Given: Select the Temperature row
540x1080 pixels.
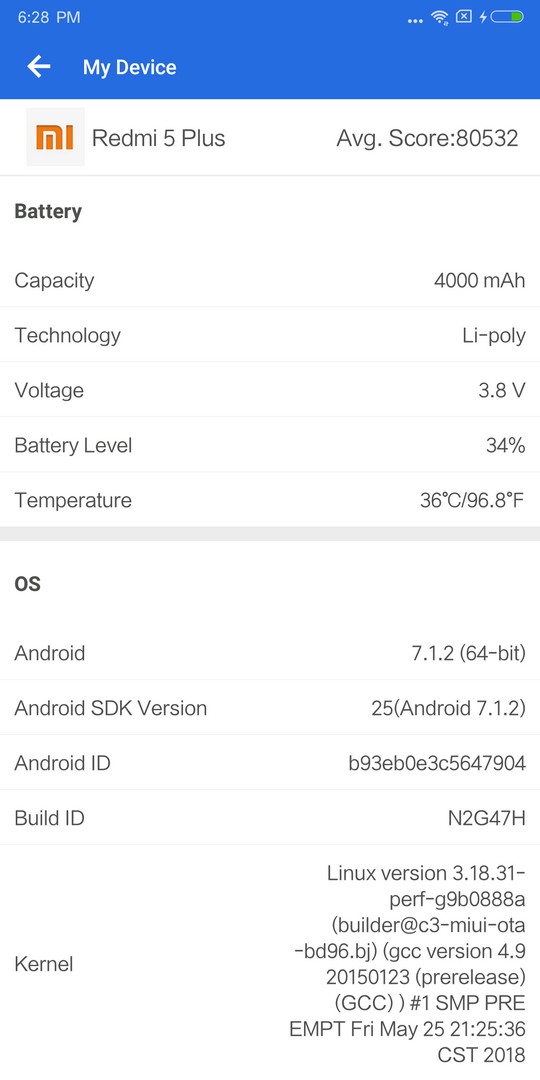Looking at the screenshot, I should point(270,501).
